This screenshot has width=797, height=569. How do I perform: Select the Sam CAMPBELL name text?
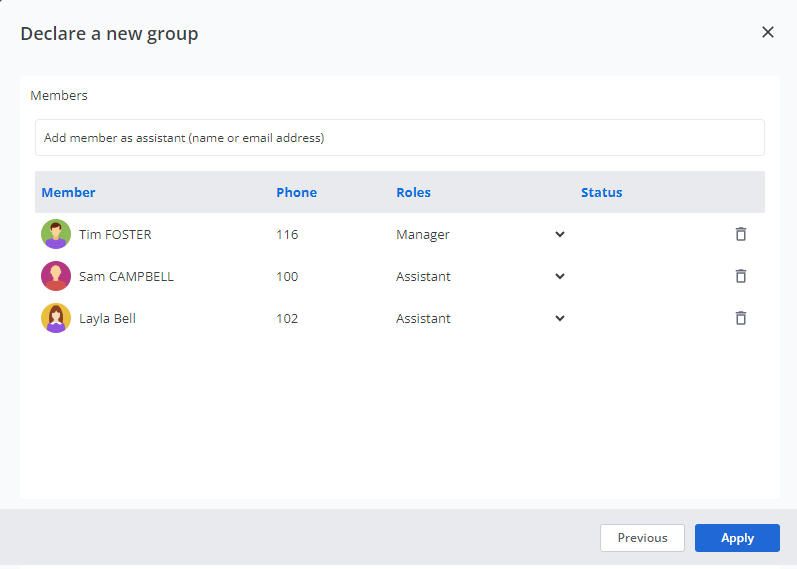click(126, 276)
